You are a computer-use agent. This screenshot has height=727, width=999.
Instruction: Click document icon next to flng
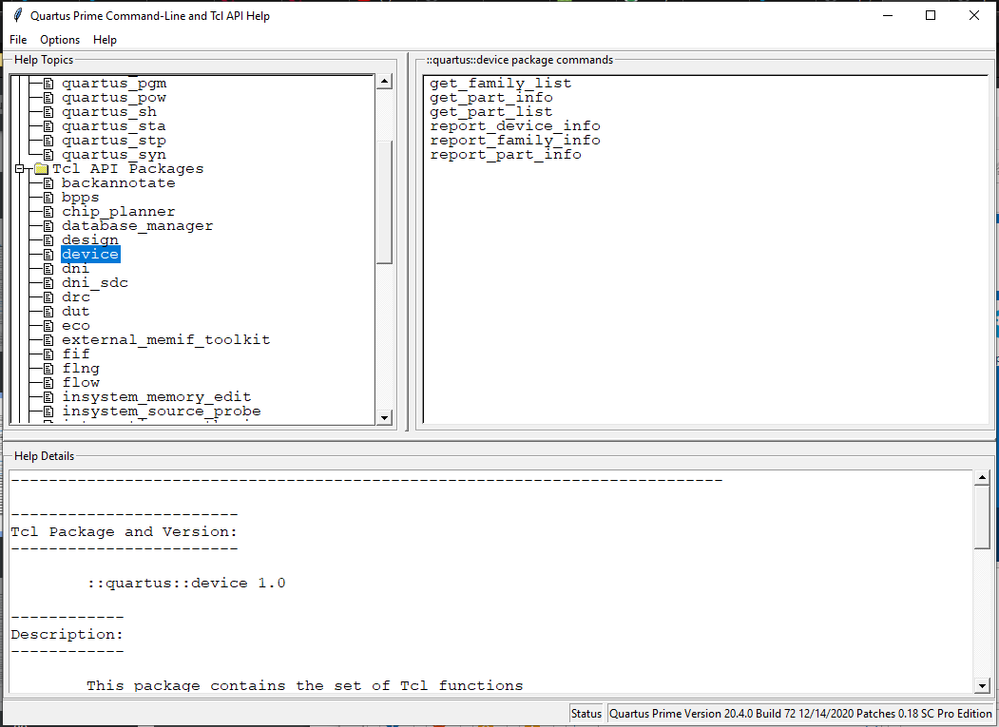48,368
